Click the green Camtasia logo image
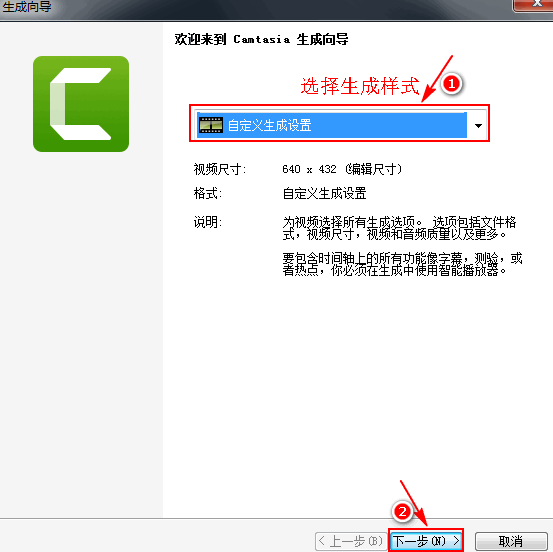This screenshot has width=553, height=552. [81, 104]
